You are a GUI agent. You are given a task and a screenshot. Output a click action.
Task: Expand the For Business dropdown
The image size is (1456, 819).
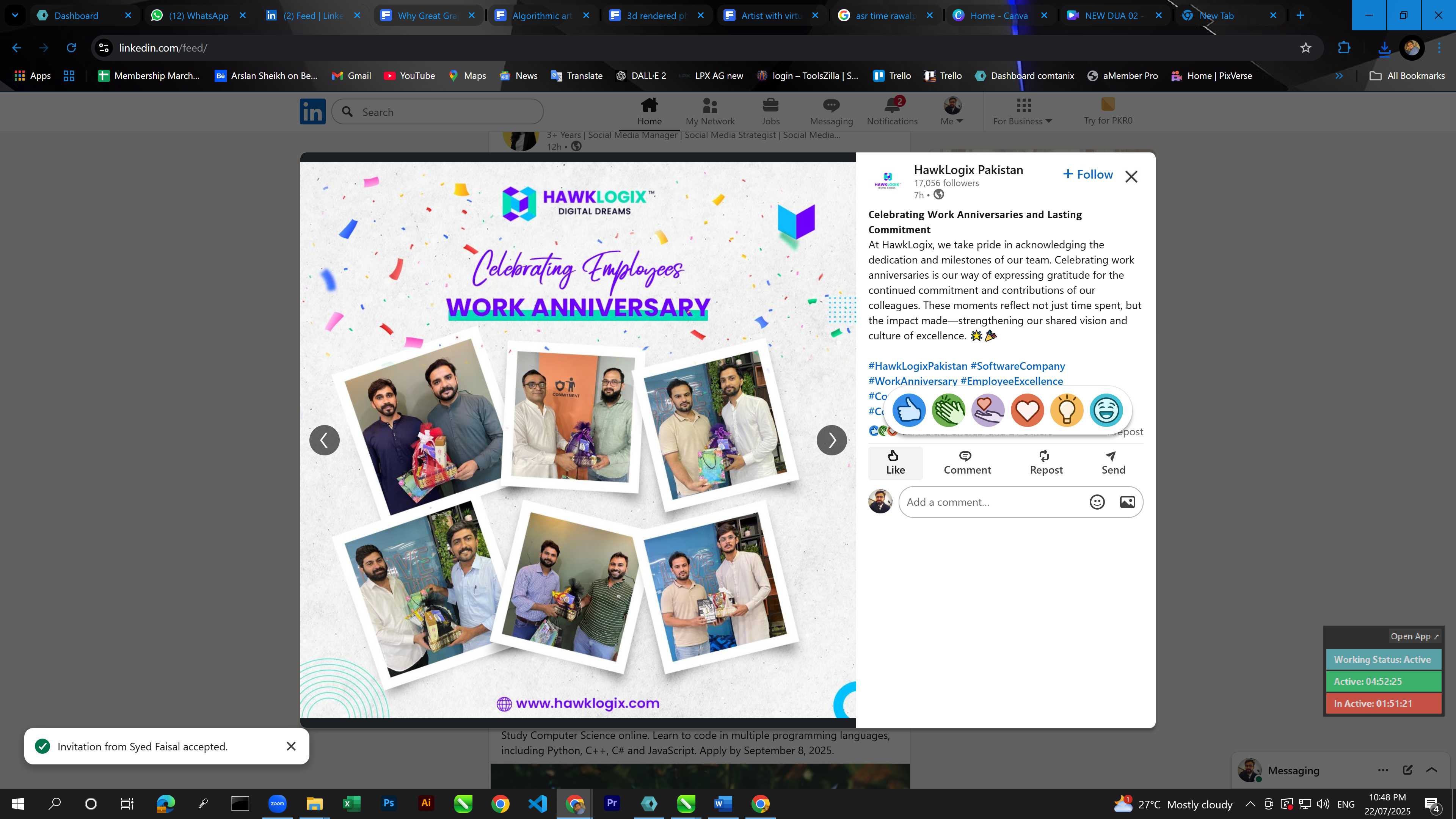tap(1023, 112)
